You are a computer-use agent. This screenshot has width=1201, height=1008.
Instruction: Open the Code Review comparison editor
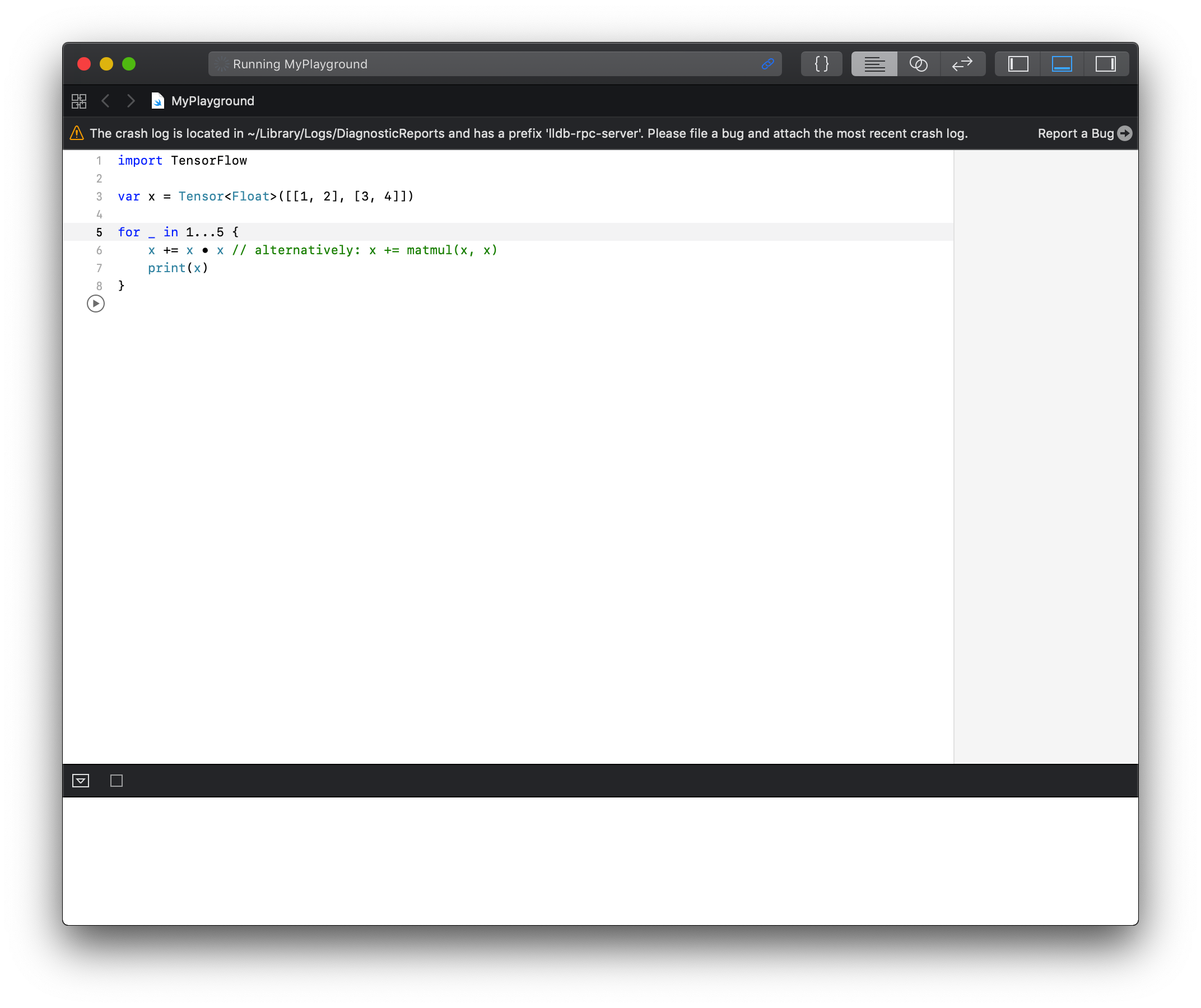(962, 63)
